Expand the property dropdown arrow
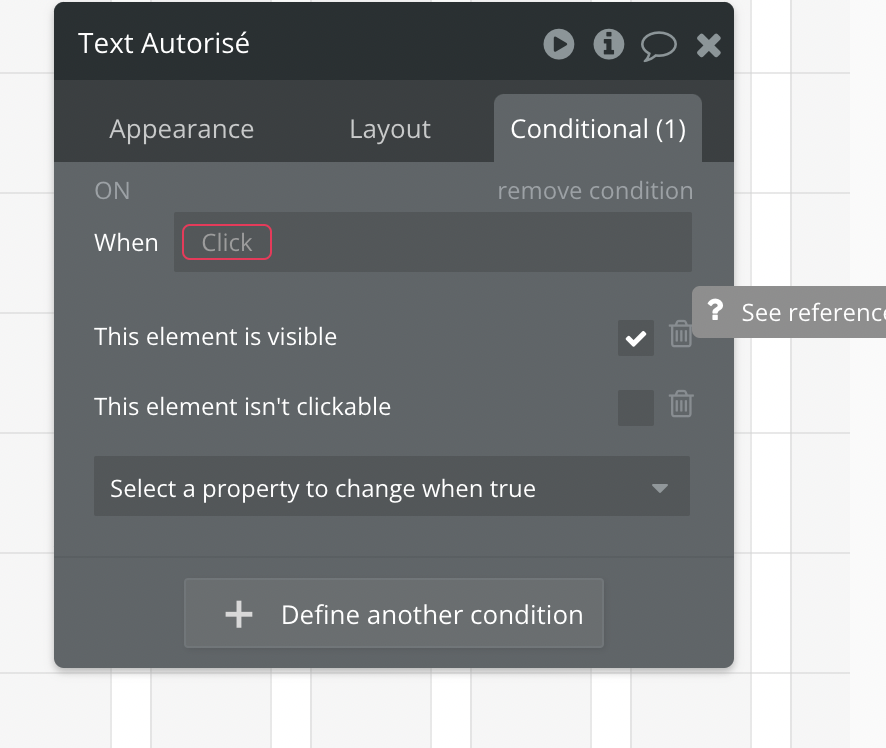This screenshot has height=748, width=886. tap(659, 488)
